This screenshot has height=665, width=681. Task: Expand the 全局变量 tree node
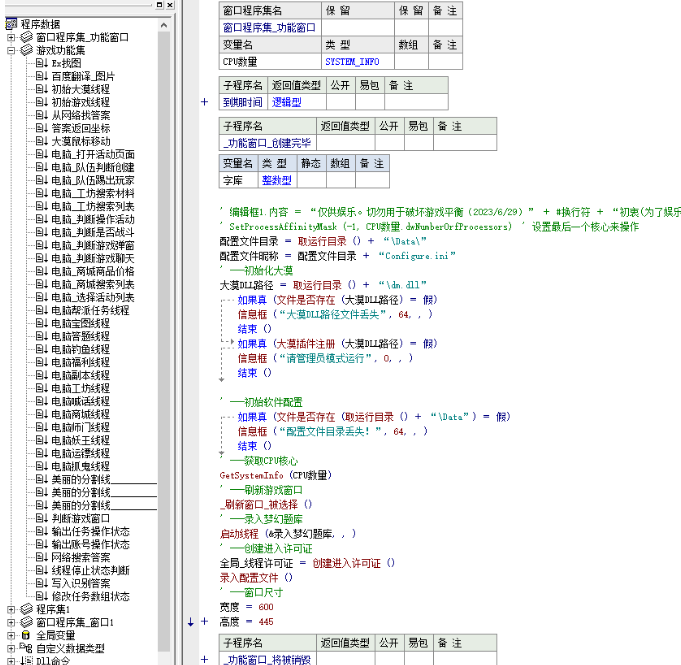pyautogui.click(x=12, y=634)
